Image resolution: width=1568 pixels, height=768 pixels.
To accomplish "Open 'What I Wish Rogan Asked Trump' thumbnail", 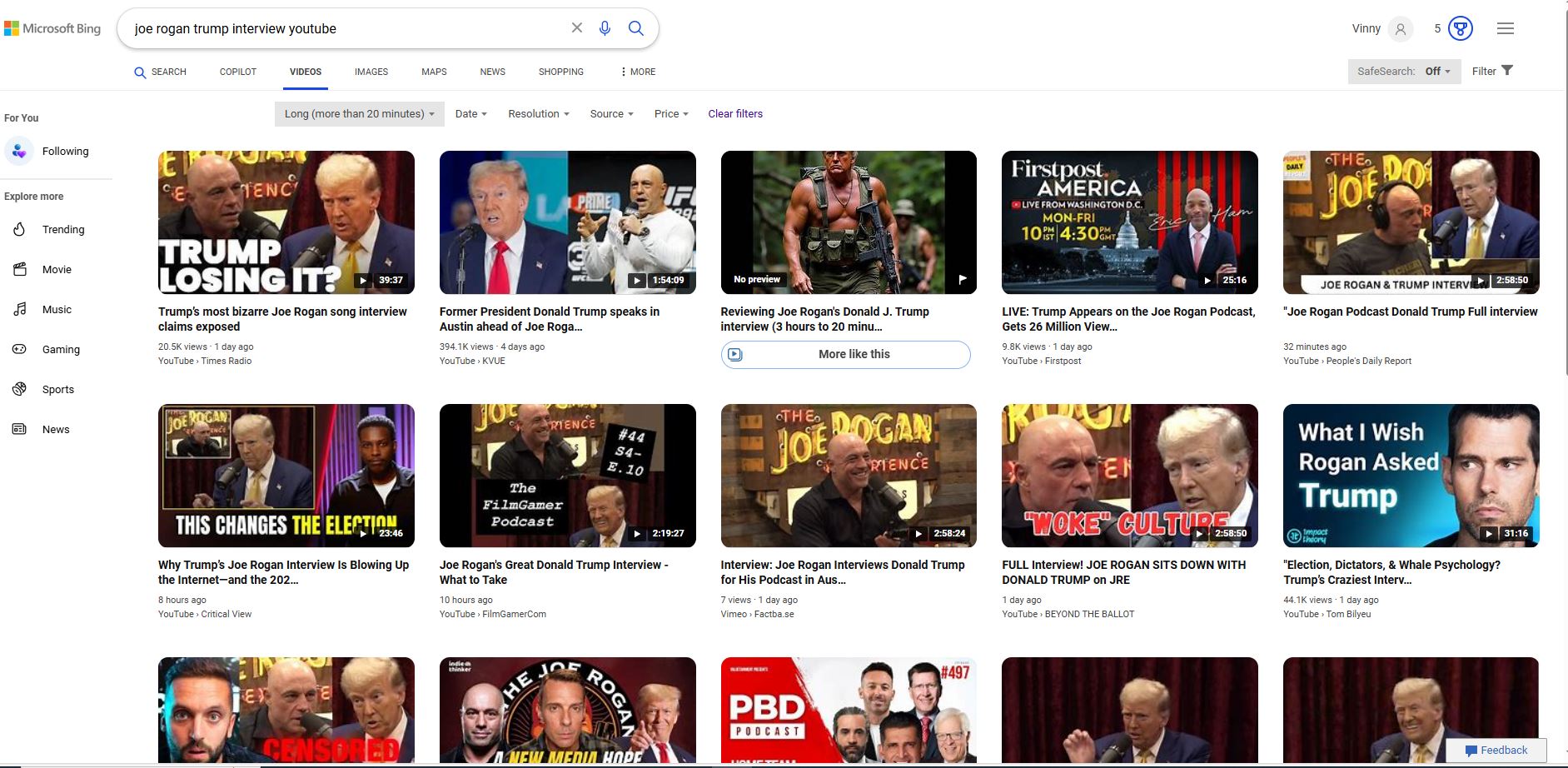I will pos(1411,476).
